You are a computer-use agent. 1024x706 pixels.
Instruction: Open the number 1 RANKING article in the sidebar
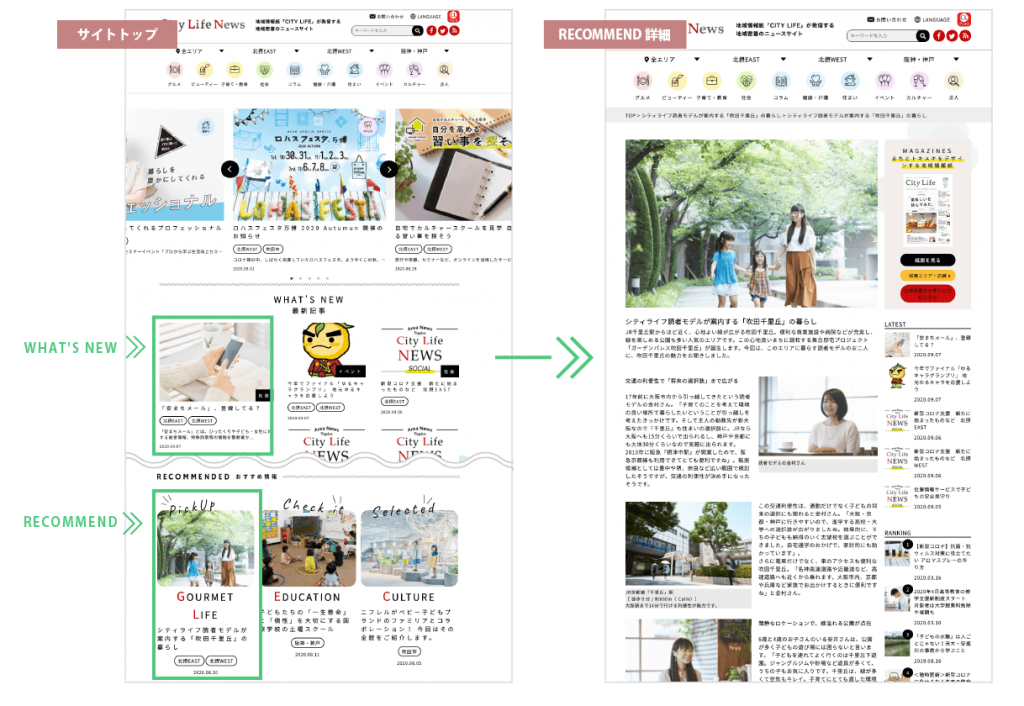point(927,560)
